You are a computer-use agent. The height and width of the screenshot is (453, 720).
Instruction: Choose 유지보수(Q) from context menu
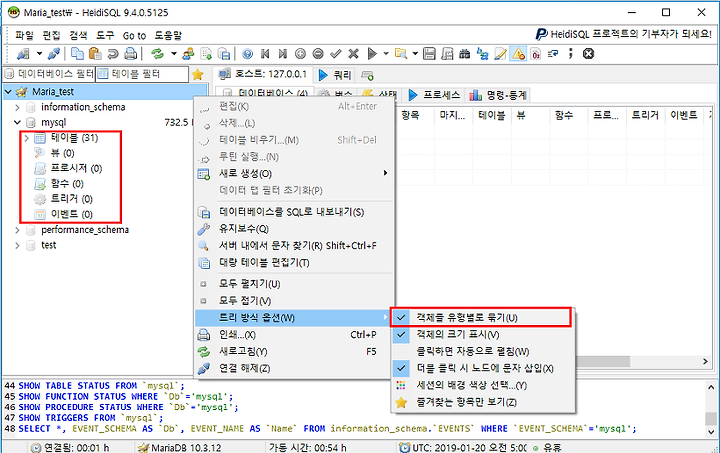(x=294, y=229)
